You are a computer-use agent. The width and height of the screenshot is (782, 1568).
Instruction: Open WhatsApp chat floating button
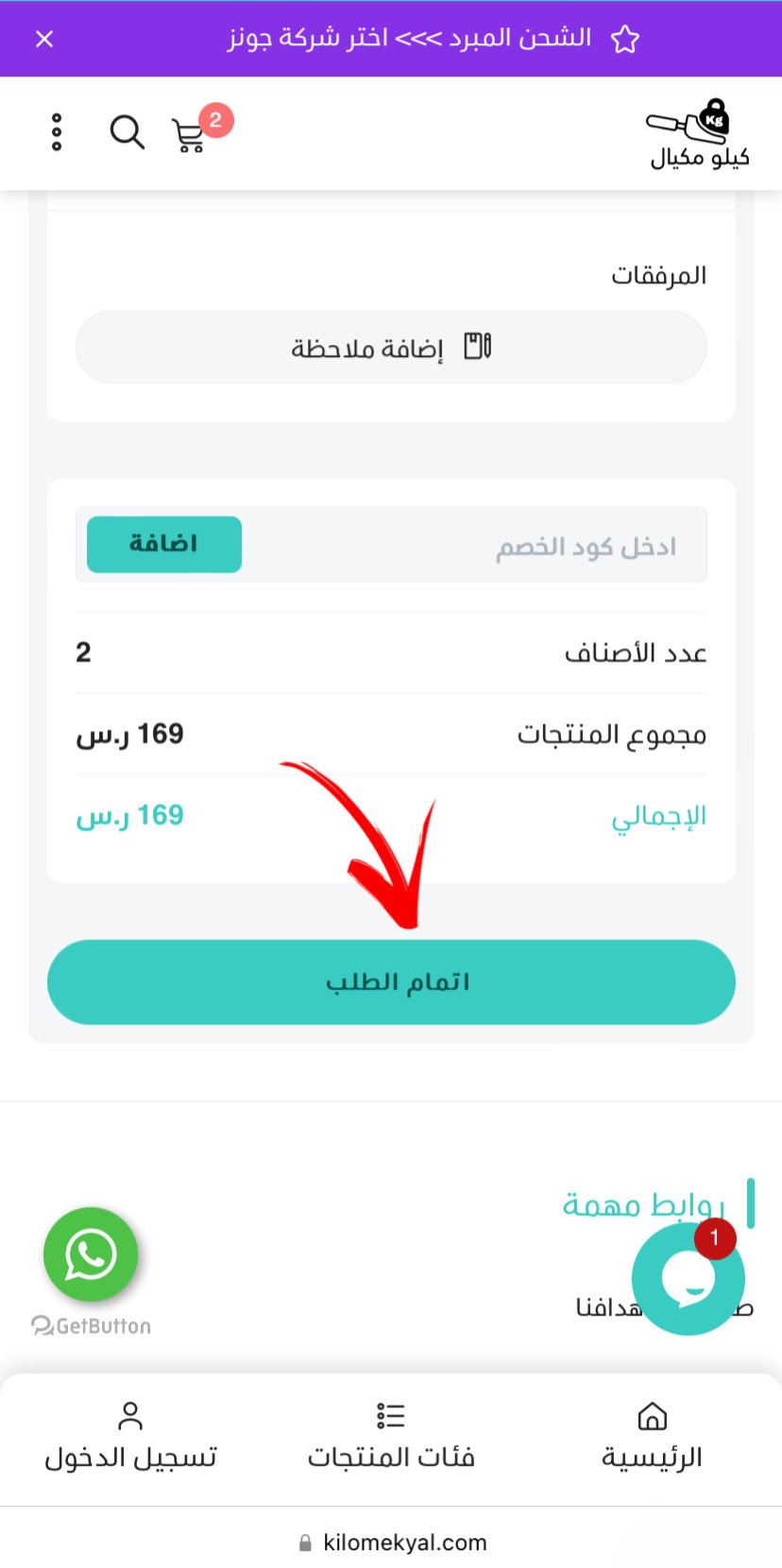[x=91, y=1254]
